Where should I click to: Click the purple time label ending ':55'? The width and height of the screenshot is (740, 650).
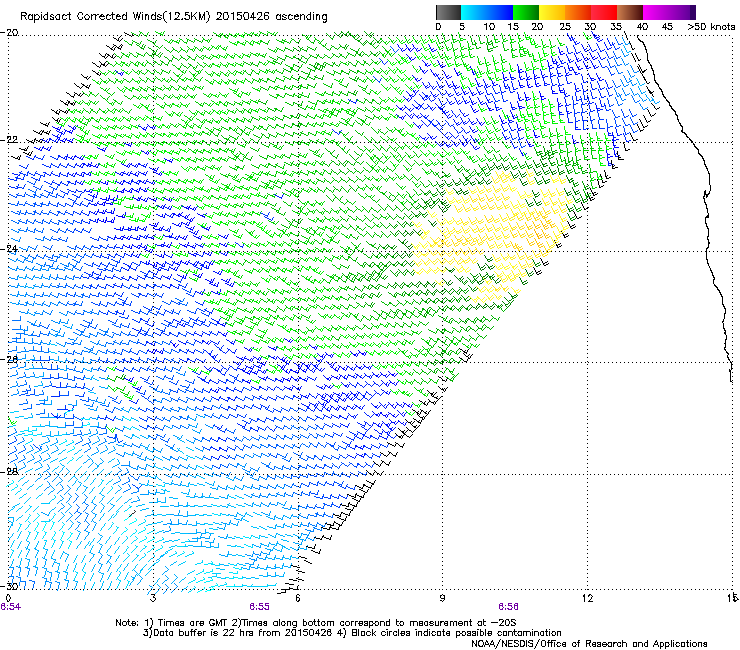pos(260,607)
